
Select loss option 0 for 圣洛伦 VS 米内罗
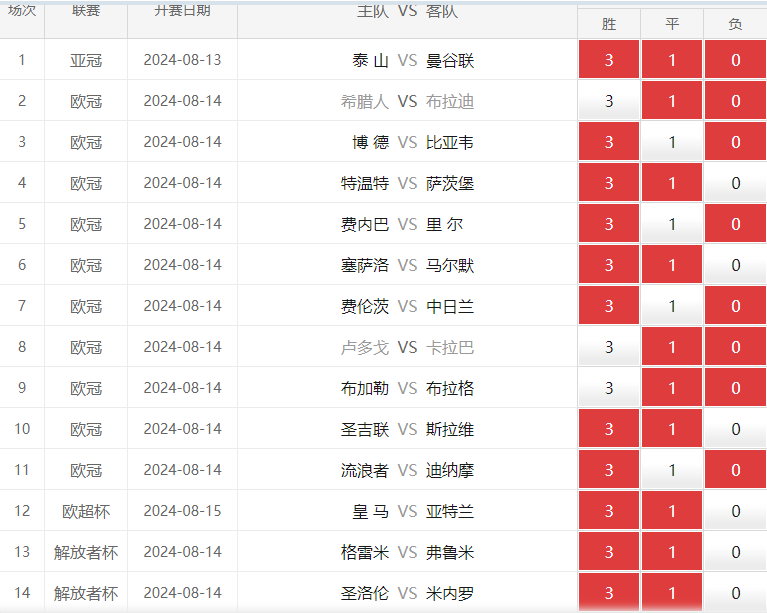click(735, 593)
